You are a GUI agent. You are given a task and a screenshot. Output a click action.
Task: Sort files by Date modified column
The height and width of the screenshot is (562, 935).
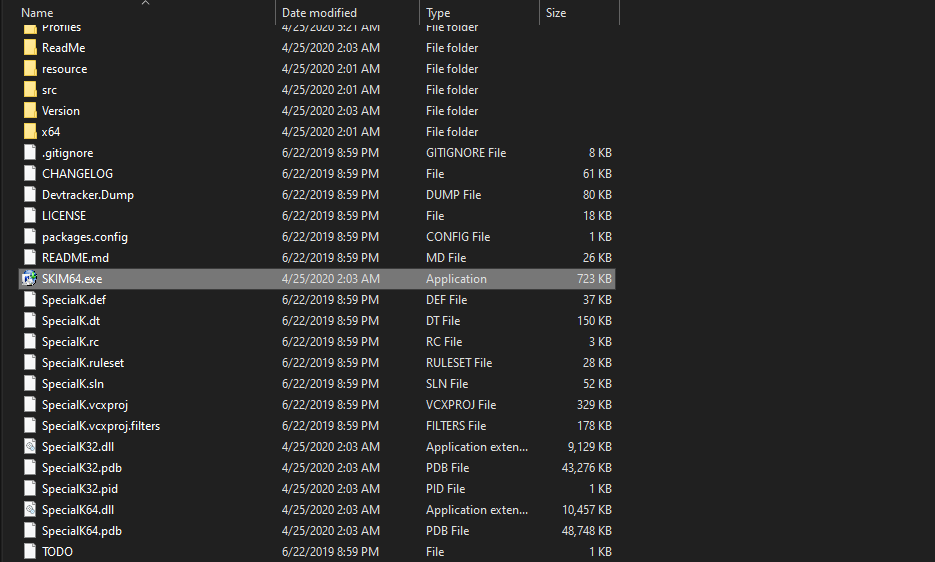point(319,13)
